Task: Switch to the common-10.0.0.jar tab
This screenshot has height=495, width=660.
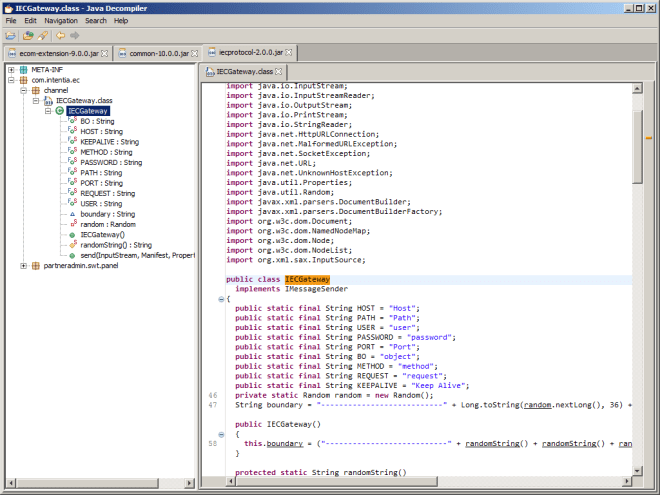Action: (x=158, y=52)
